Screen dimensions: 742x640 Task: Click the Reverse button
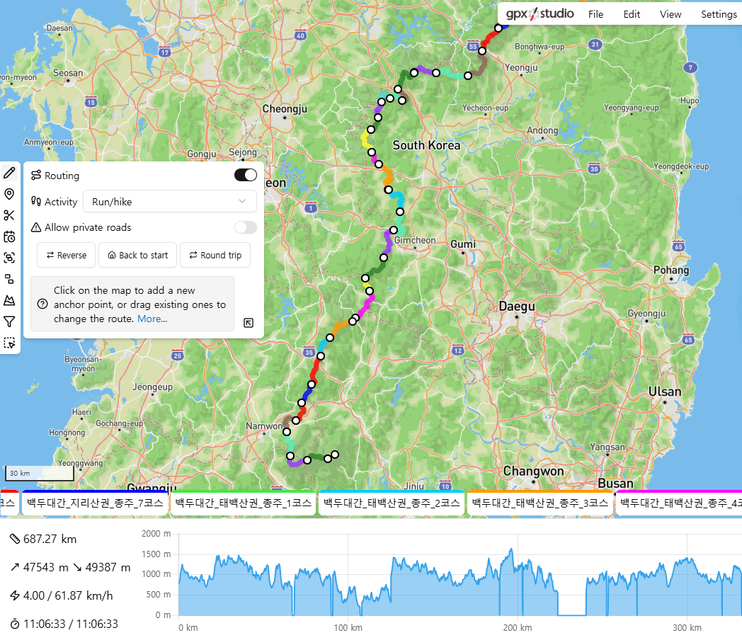click(66, 255)
